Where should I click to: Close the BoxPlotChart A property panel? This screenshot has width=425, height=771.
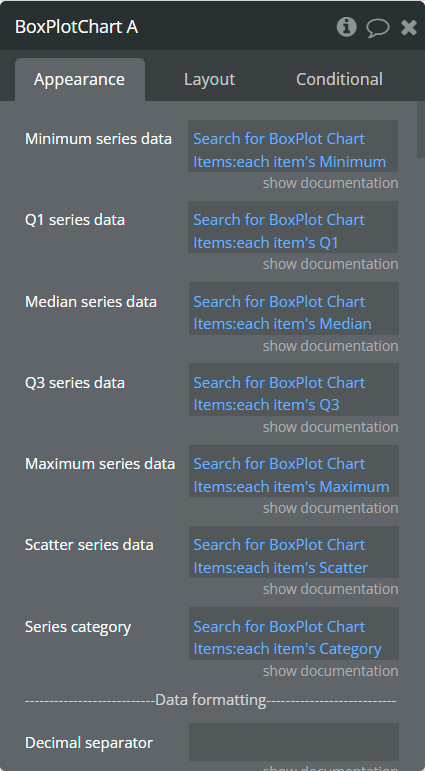coord(409,27)
